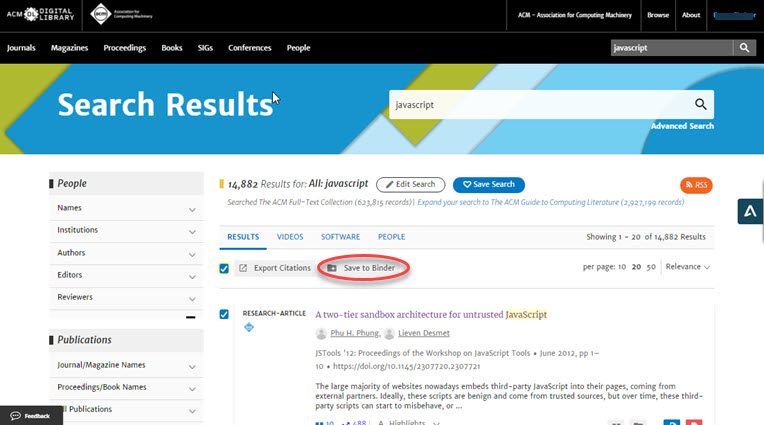Set results per page to 20
Image resolution: width=764 pixels, height=425 pixels.
[x=636, y=267]
